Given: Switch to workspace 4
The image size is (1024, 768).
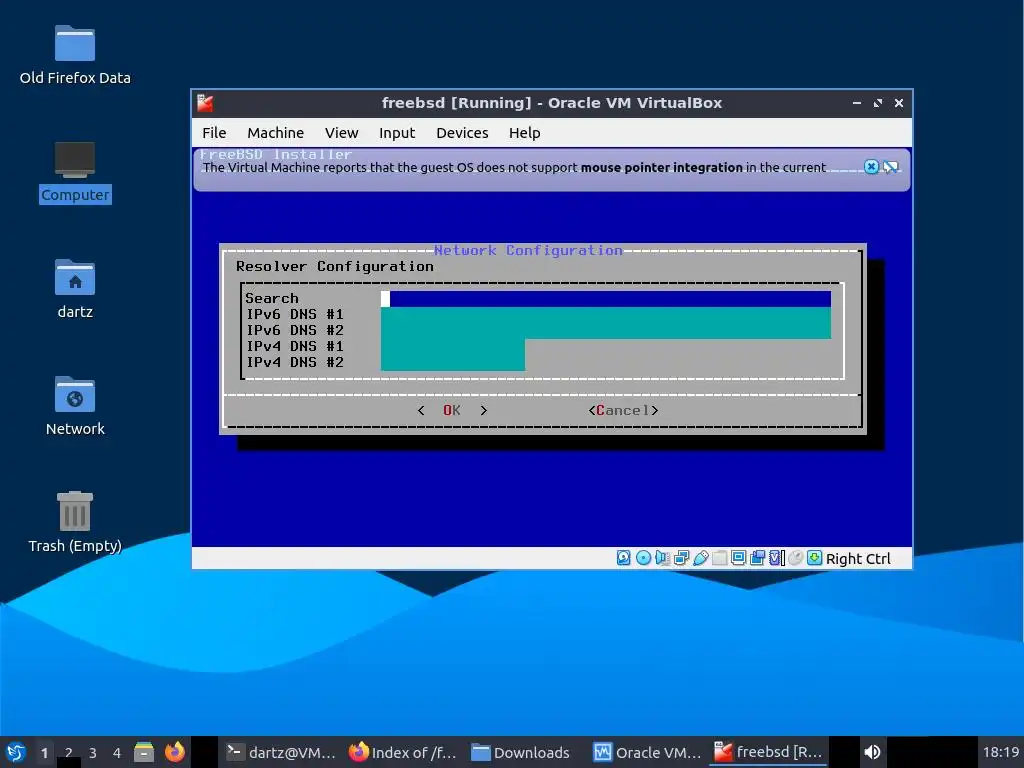Looking at the screenshot, I should coord(117,752).
